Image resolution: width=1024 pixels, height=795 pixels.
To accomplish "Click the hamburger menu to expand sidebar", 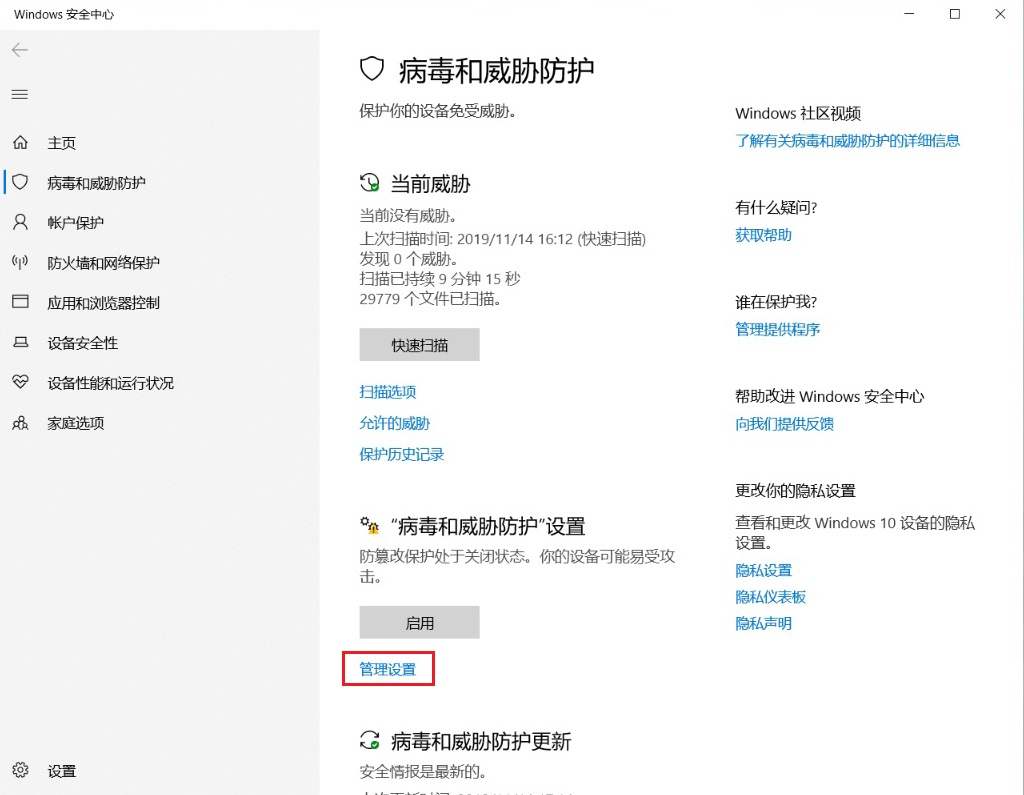I will (20, 95).
